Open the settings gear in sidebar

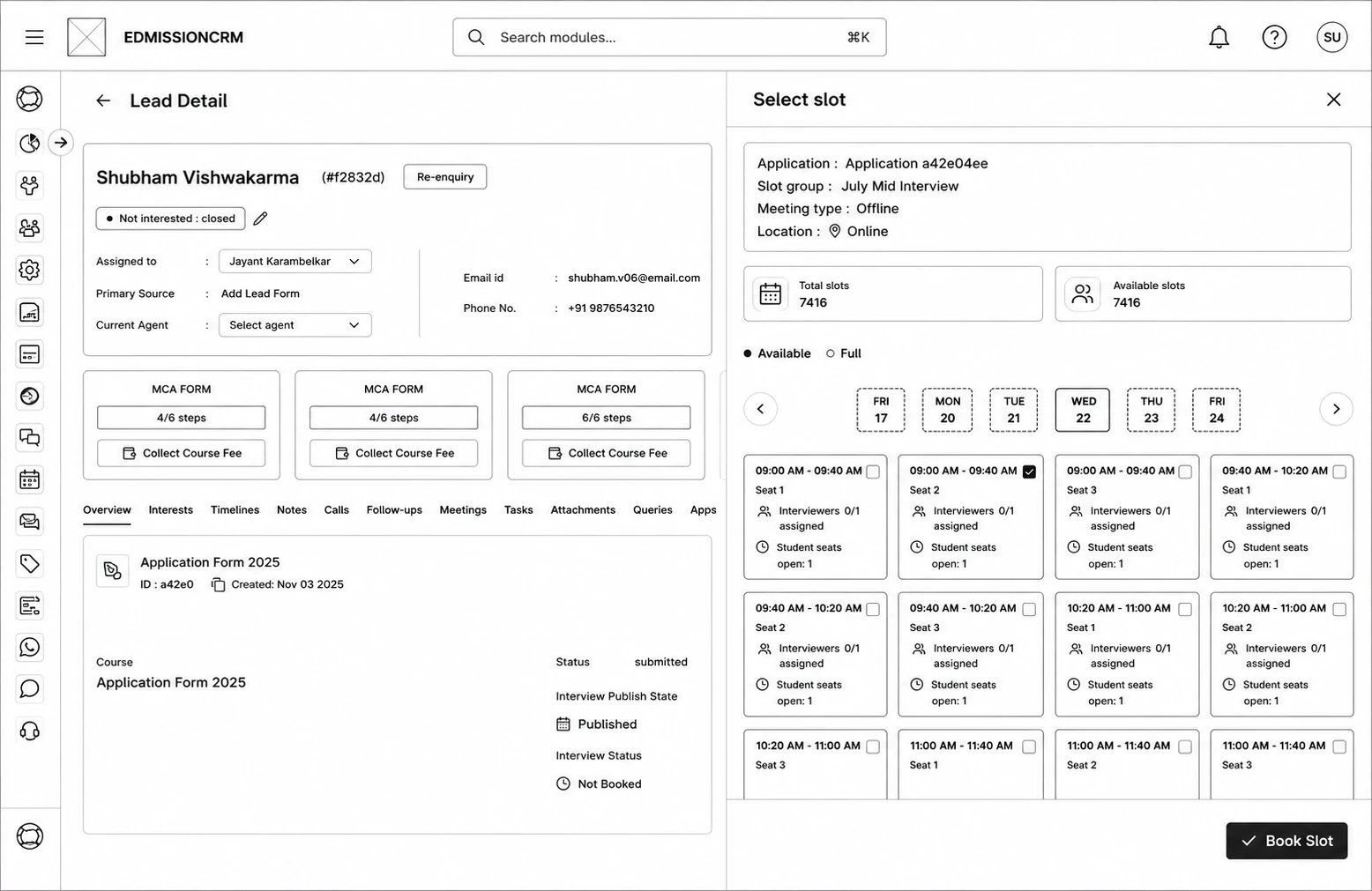30,270
